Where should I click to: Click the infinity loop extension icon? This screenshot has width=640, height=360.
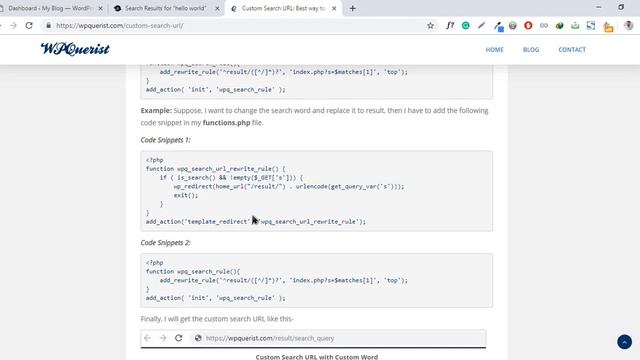(x=544, y=26)
